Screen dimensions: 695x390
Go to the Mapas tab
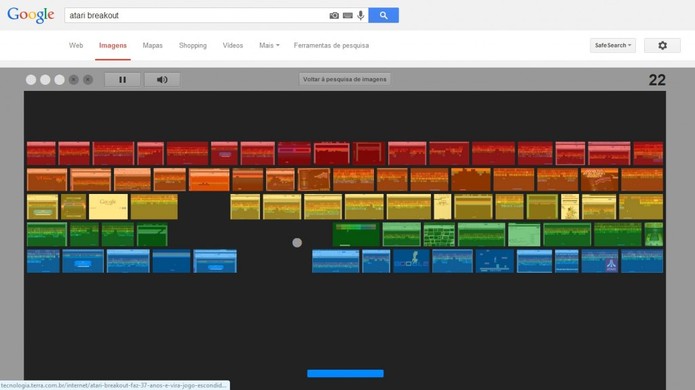click(152, 45)
